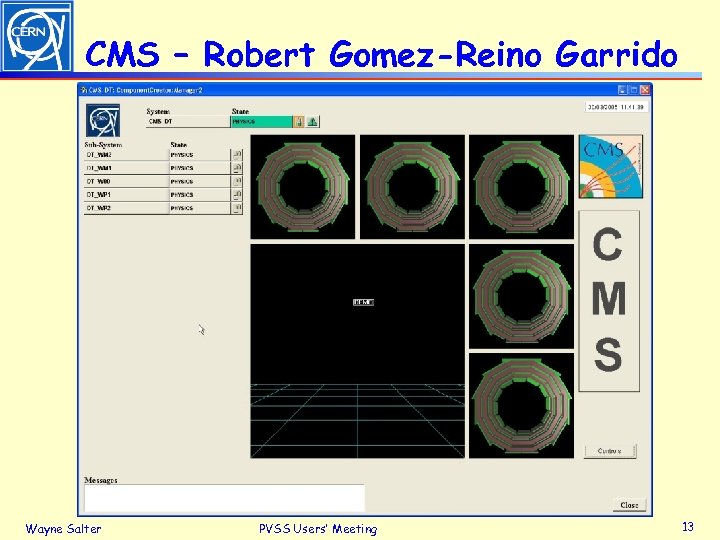Screen dimensions: 720x540
Task: Click the lock icon on the DT_W00 row
Action: click(237, 181)
